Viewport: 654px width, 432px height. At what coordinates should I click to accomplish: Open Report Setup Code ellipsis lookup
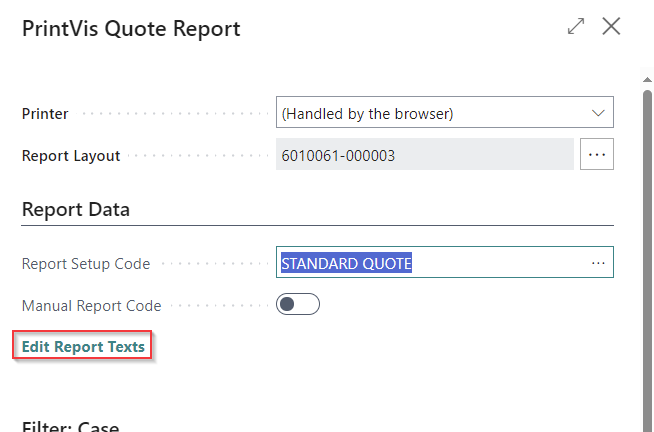(598, 263)
